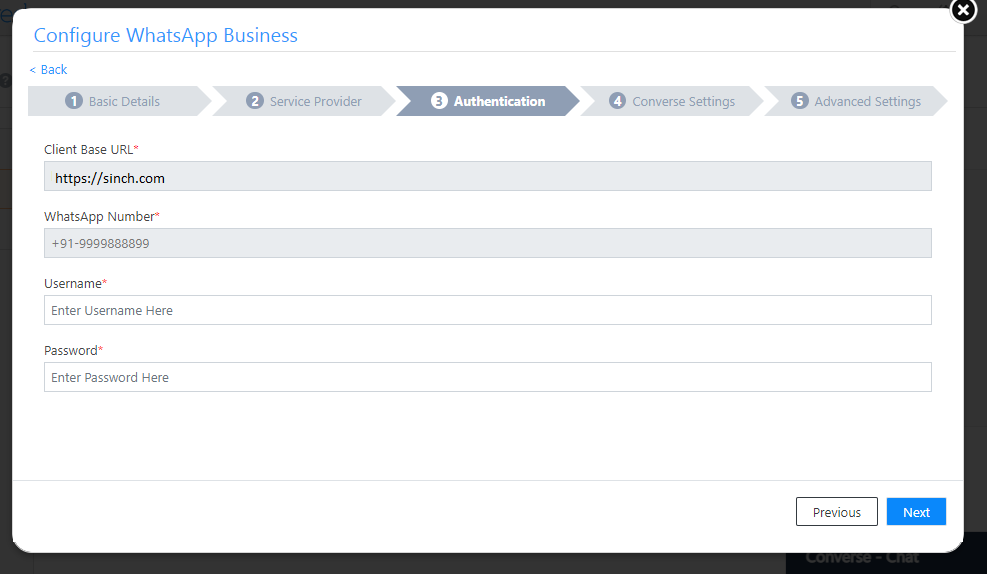Click the WhatsApp Number field
987x574 pixels.
point(487,243)
